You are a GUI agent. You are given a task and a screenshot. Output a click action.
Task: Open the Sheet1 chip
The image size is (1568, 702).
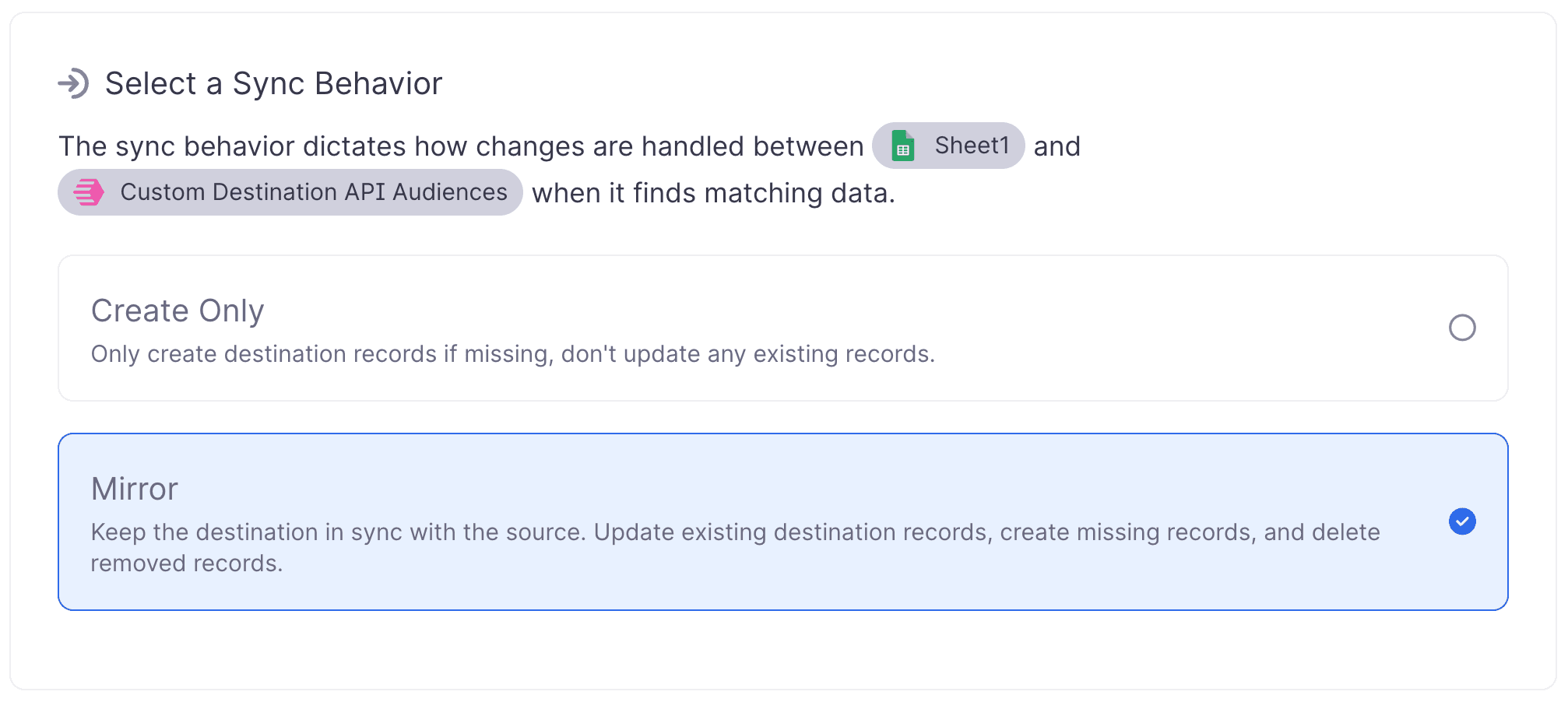click(x=947, y=146)
